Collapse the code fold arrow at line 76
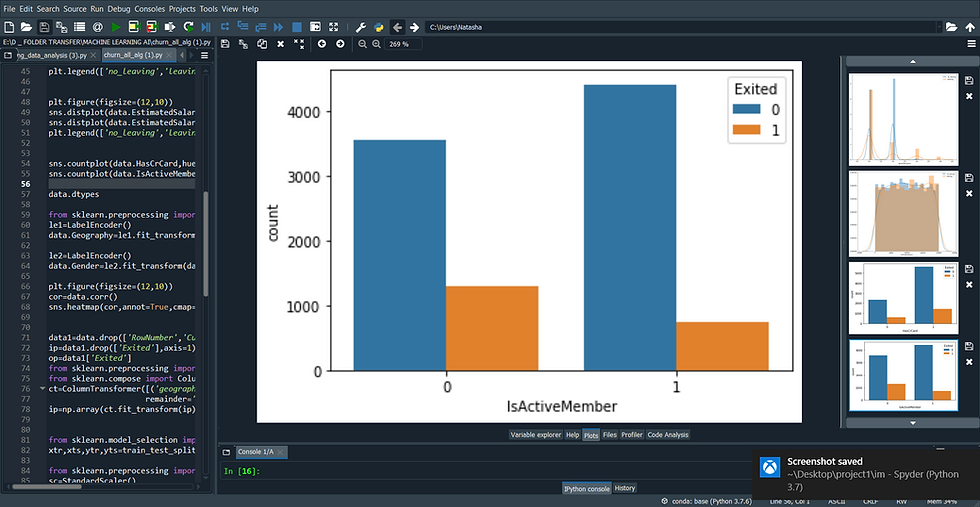 (42, 388)
